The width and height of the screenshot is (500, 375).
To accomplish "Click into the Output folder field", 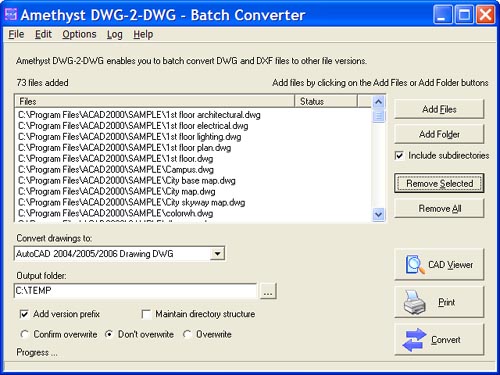I will coord(135,291).
